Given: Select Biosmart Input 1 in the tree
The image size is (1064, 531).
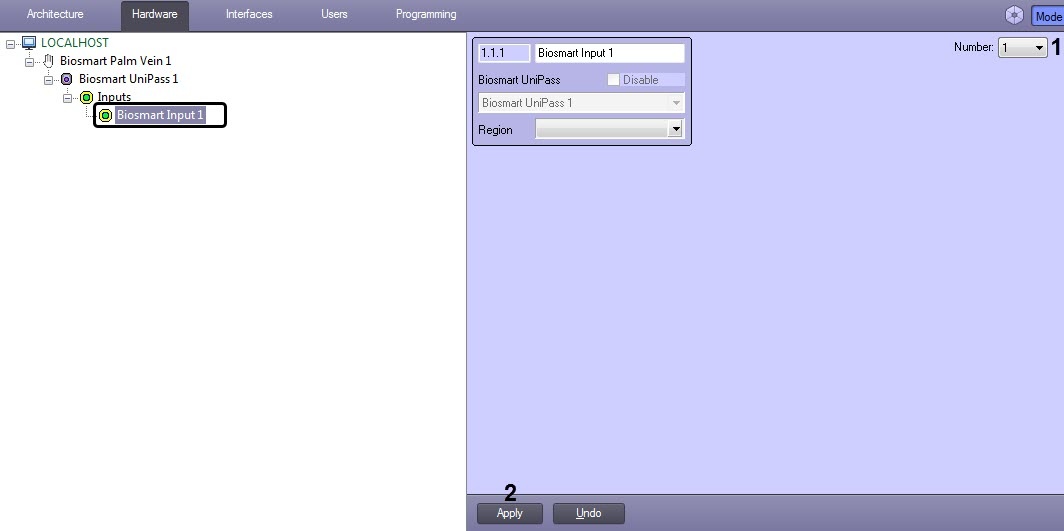Looking at the screenshot, I should [160, 115].
